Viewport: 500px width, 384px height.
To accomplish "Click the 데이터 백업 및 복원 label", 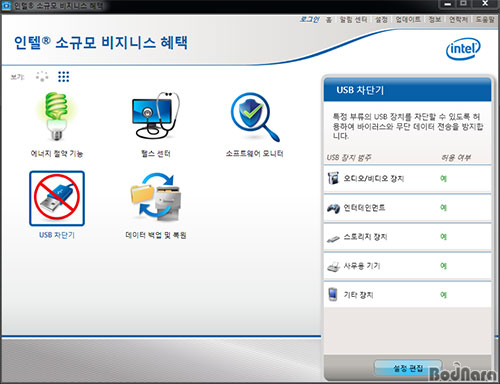I will (156, 235).
